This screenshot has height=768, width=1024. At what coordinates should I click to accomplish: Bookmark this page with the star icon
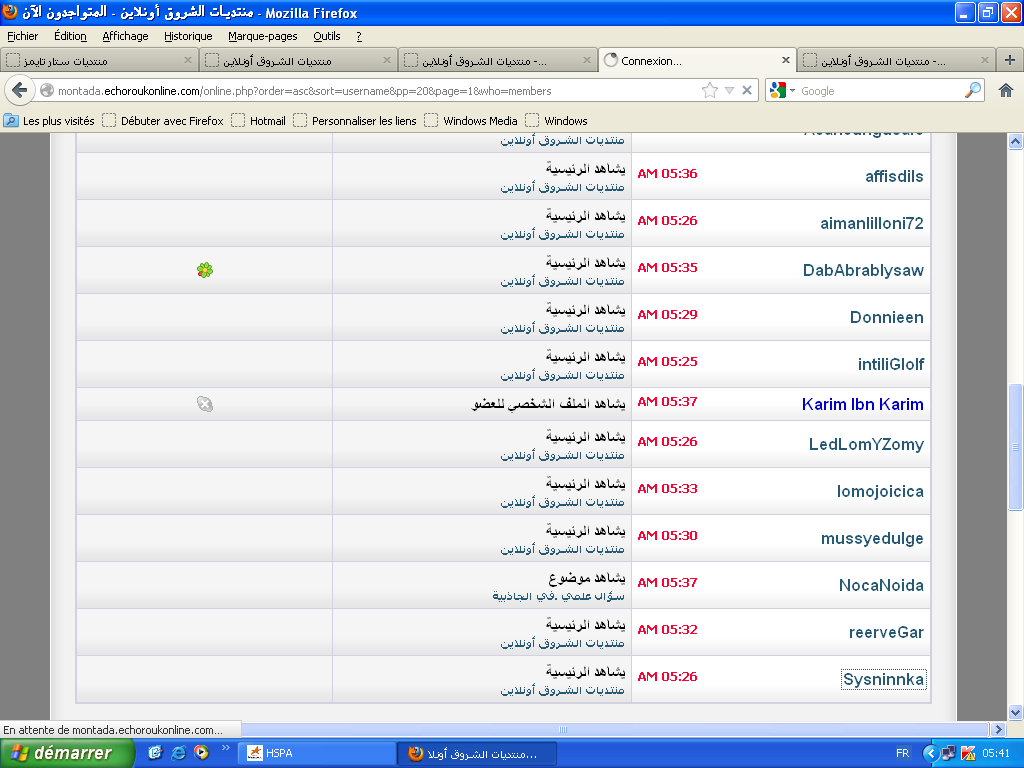click(x=709, y=91)
